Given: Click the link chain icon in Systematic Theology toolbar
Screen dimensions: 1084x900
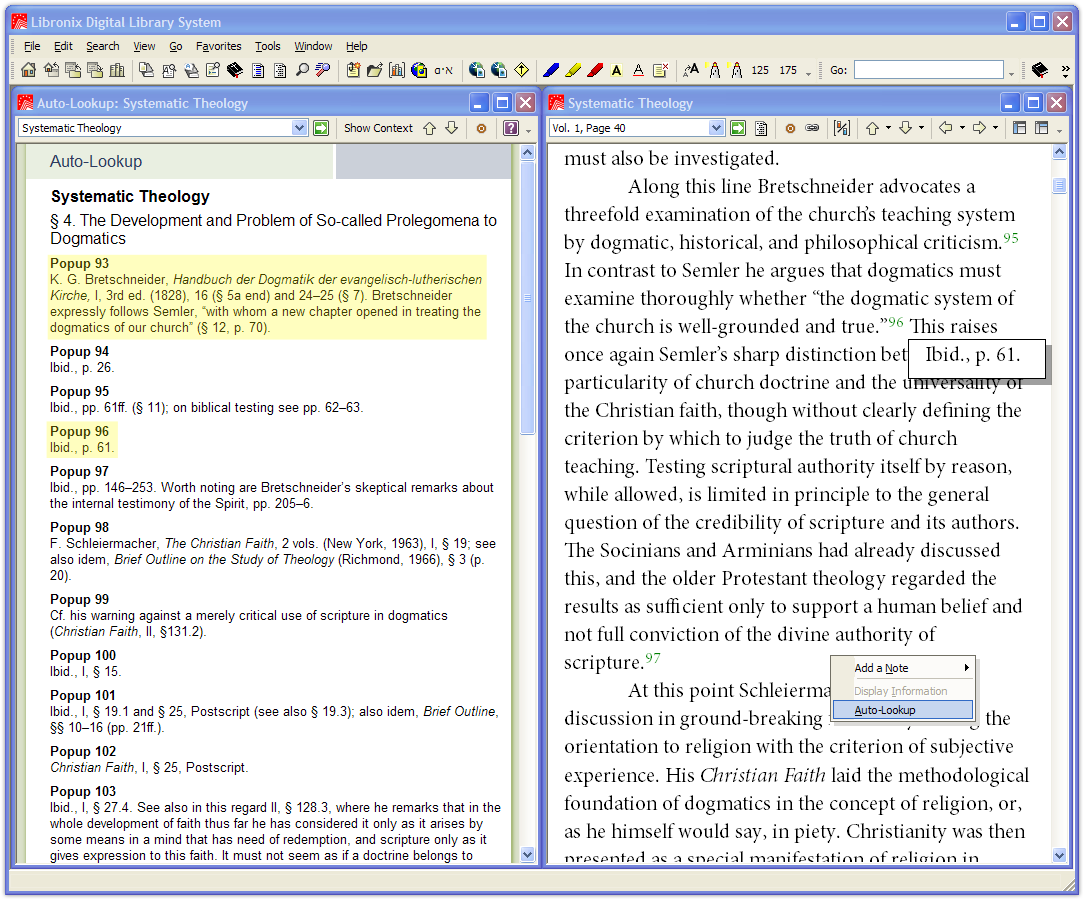Looking at the screenshot, I should point(812,128).
